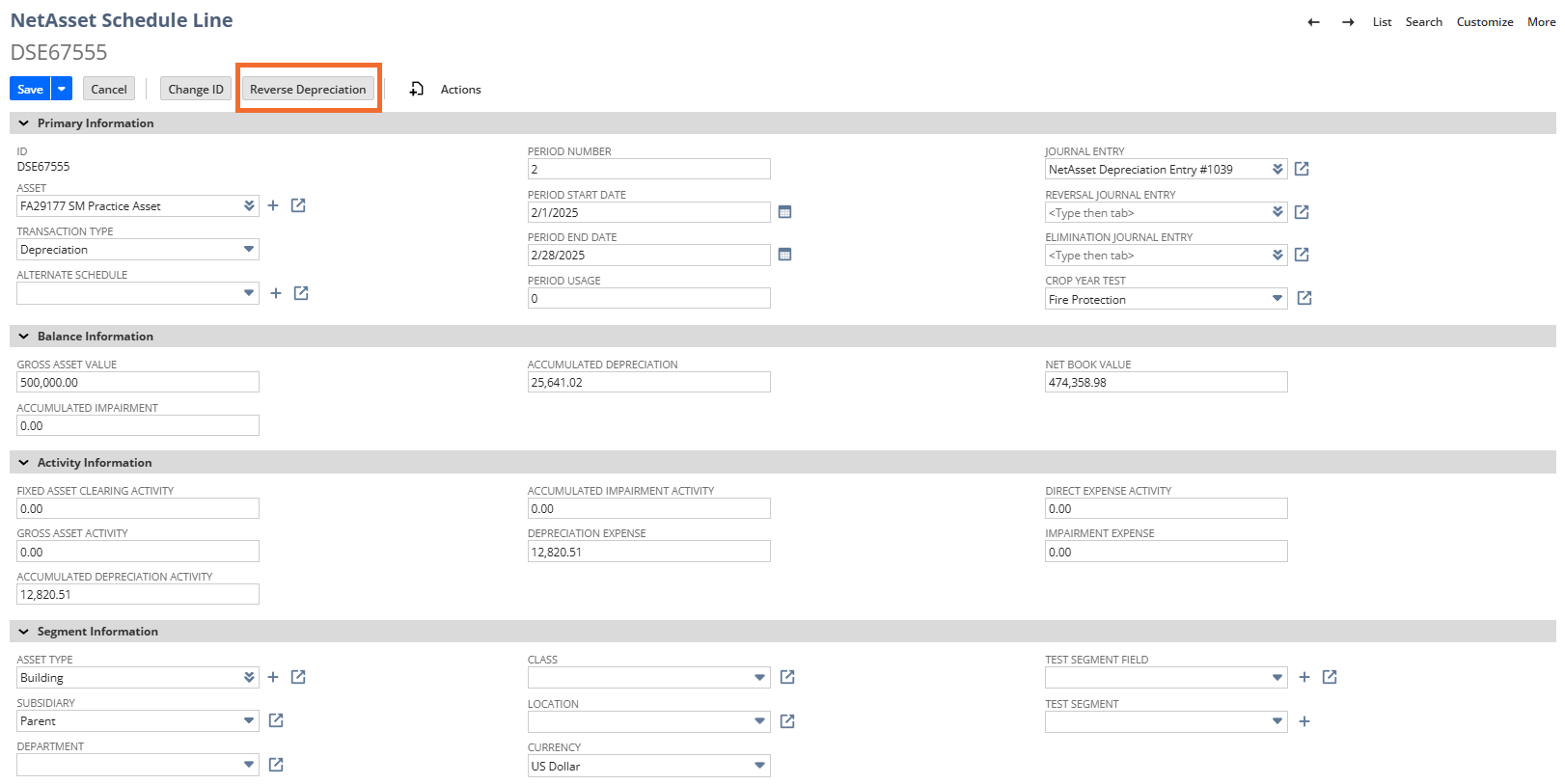1565x784 pixels.
Task: Open the Save button dropdown arrow
Action: 62,89
